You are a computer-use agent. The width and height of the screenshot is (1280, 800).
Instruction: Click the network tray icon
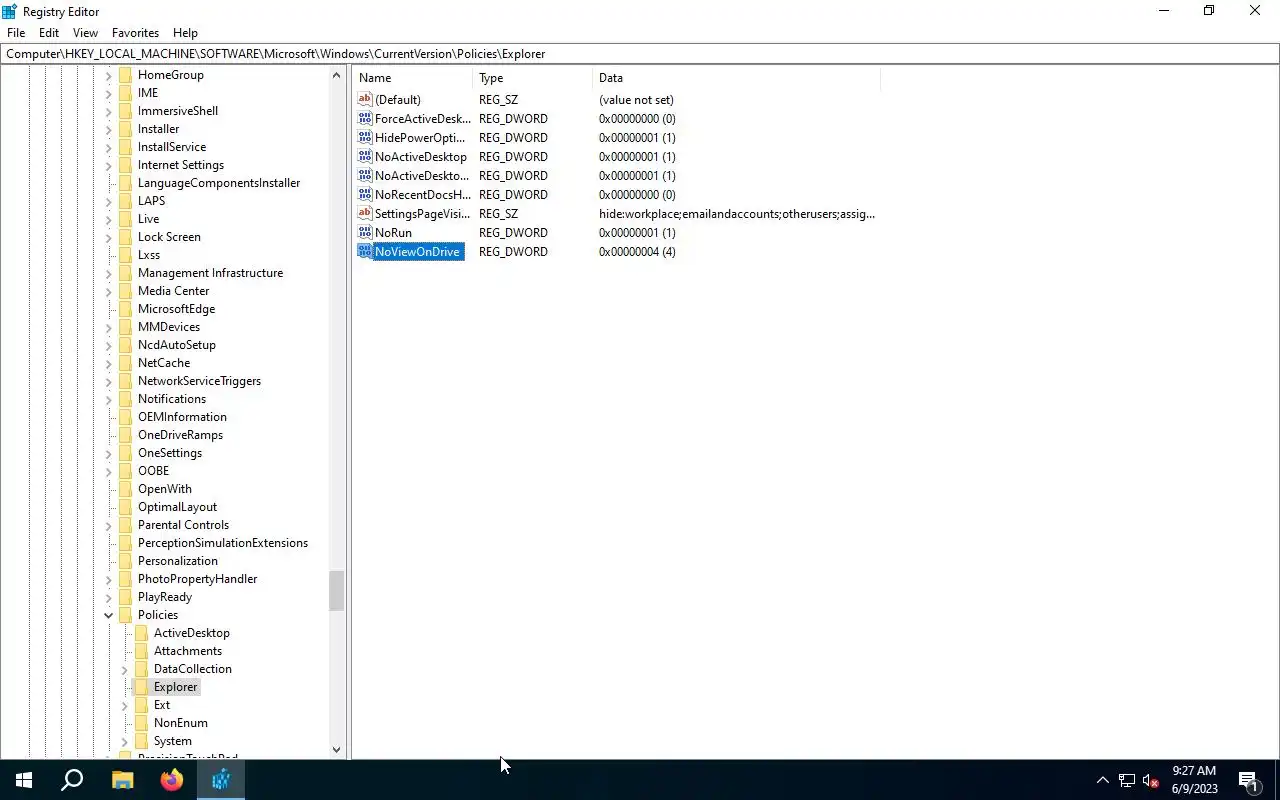pos(1127,780)
